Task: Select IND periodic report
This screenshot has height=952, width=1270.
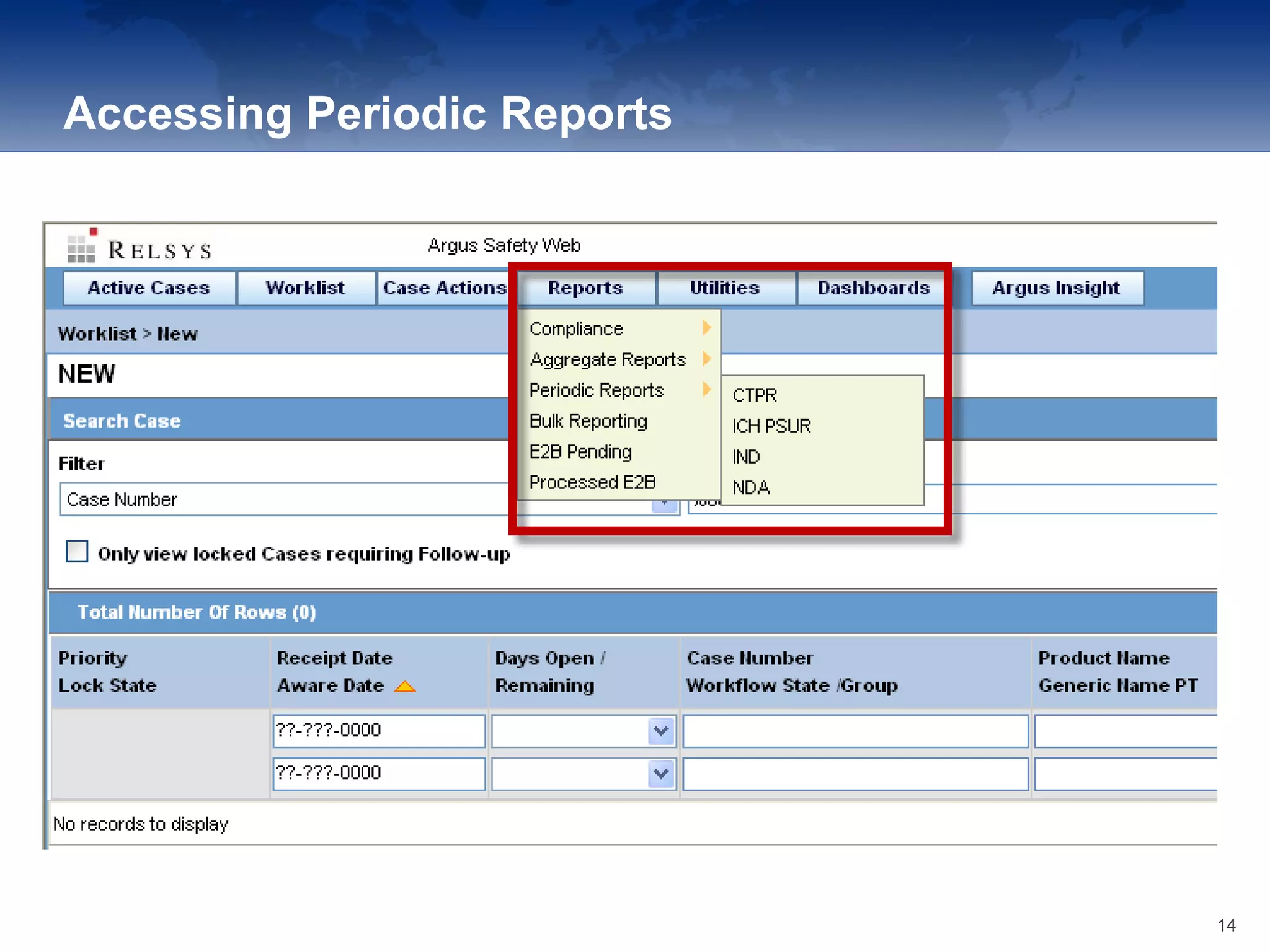Action: point(822,457)
